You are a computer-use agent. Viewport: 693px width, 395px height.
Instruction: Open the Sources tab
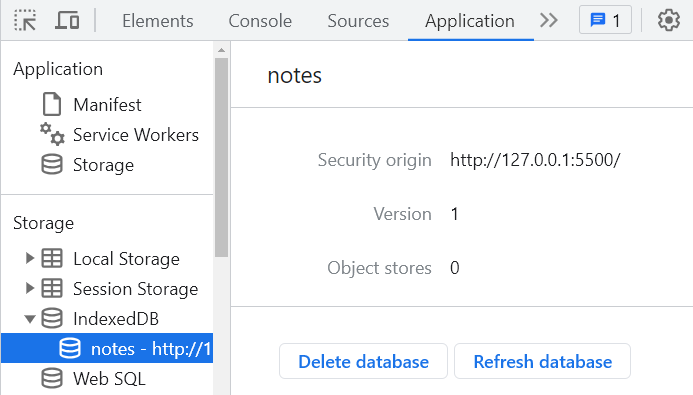[358, 21]
